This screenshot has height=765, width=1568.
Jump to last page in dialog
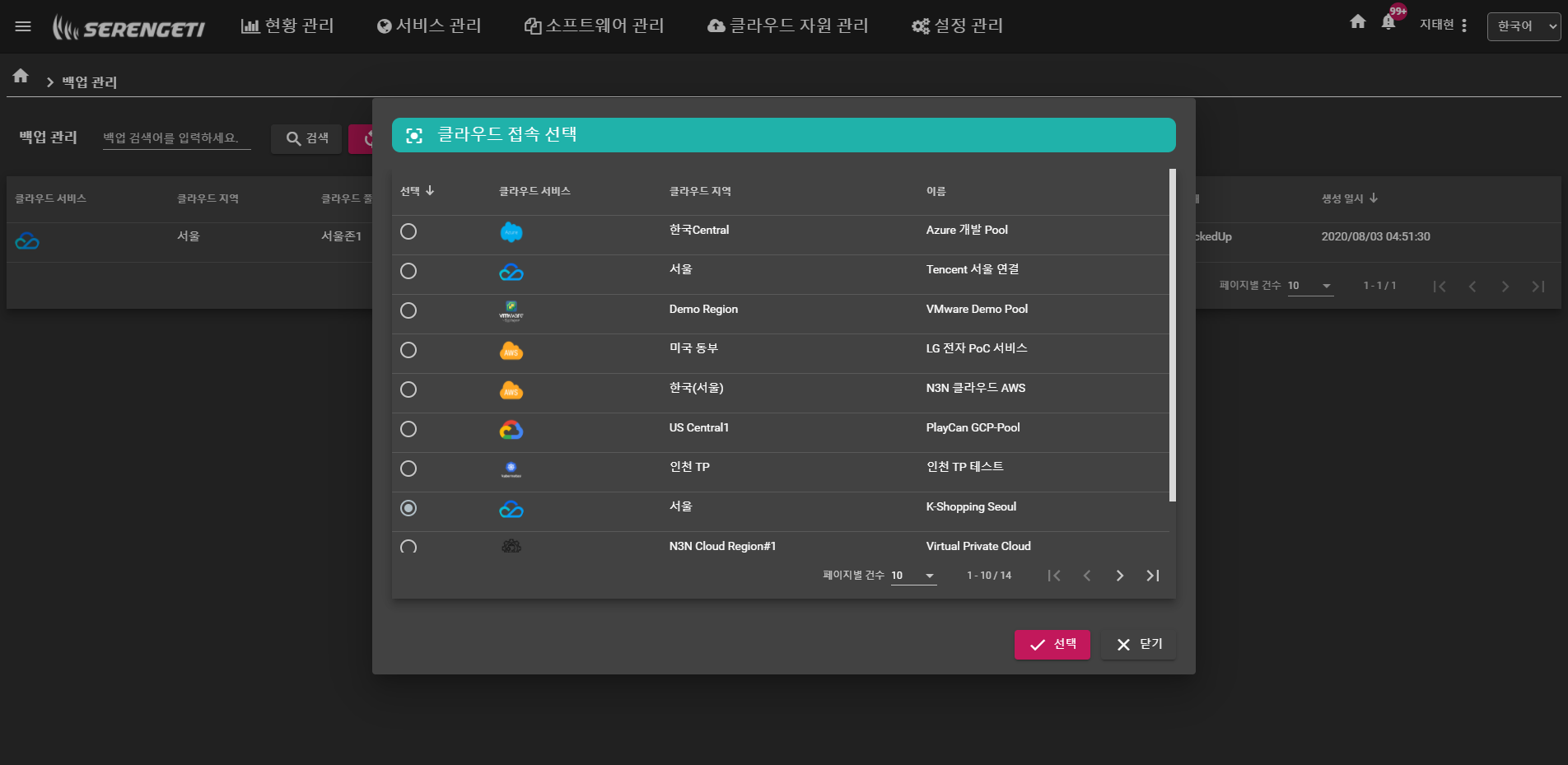tap(1152, 576)
